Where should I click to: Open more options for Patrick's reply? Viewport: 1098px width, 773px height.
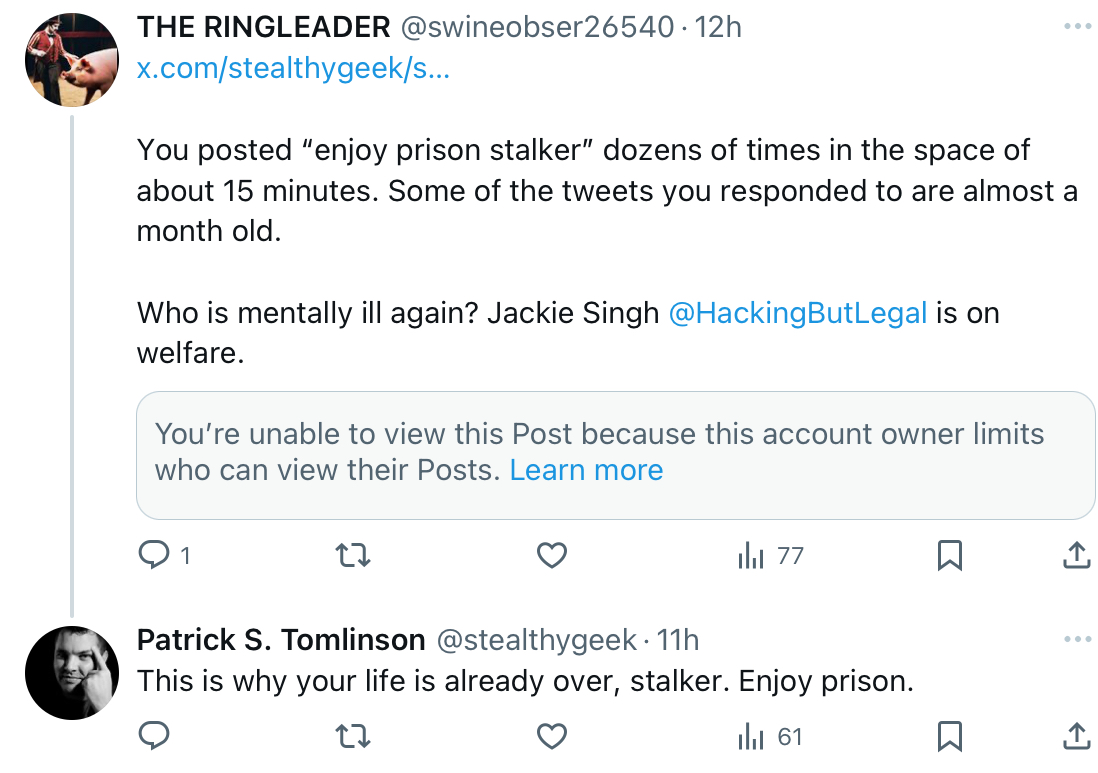point(1077,639)
